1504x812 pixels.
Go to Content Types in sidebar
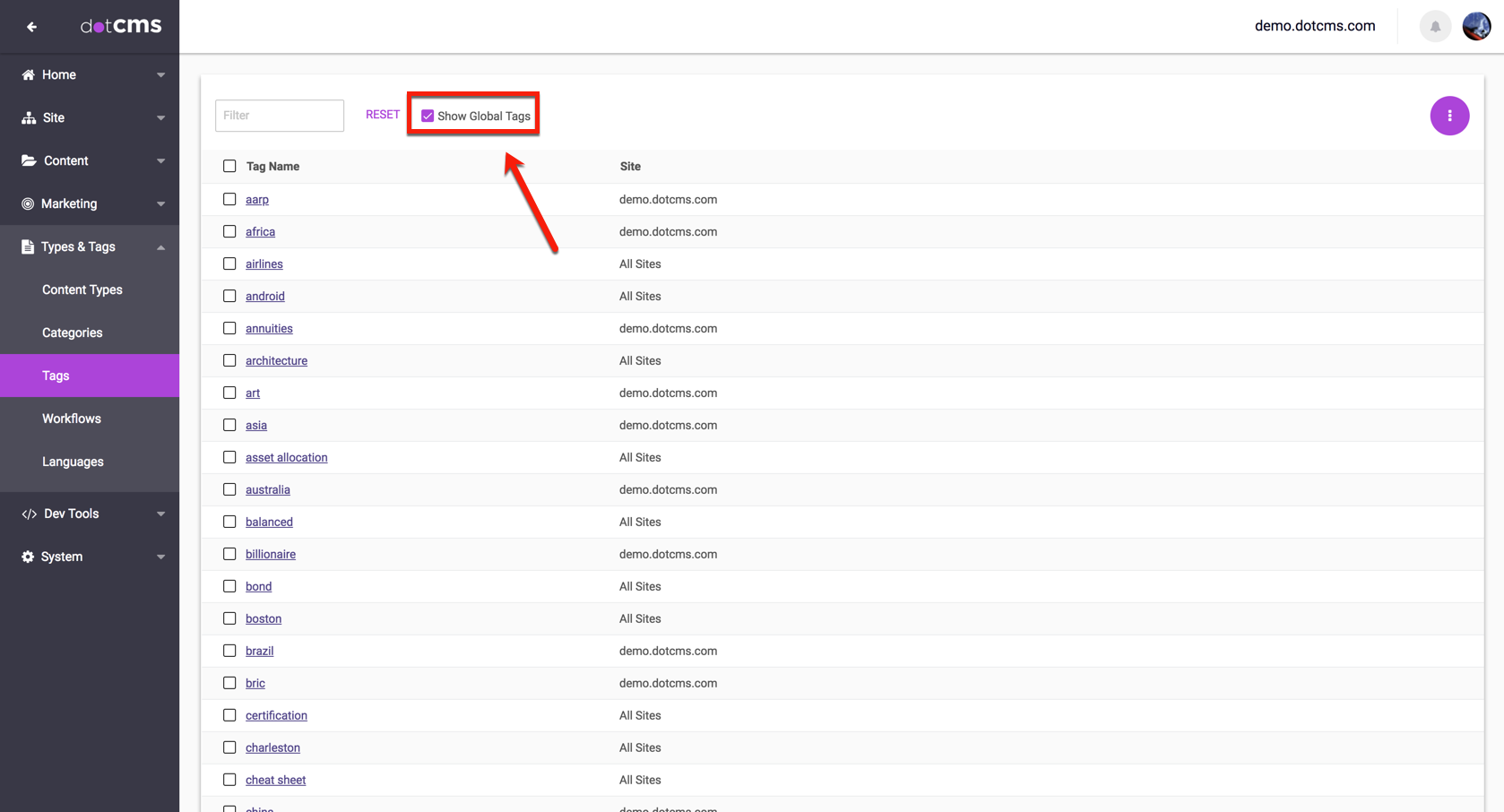[82, 289]
